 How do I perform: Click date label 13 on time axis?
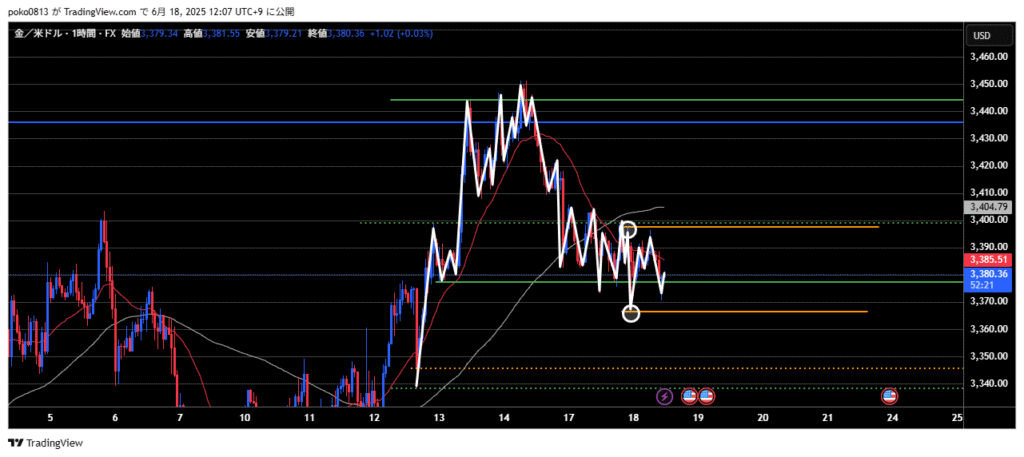point(439,416)
